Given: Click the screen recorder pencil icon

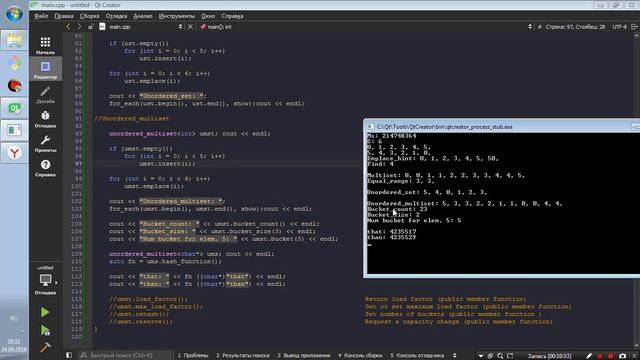Looking at the screenshot, I should (x=589, y=356).
